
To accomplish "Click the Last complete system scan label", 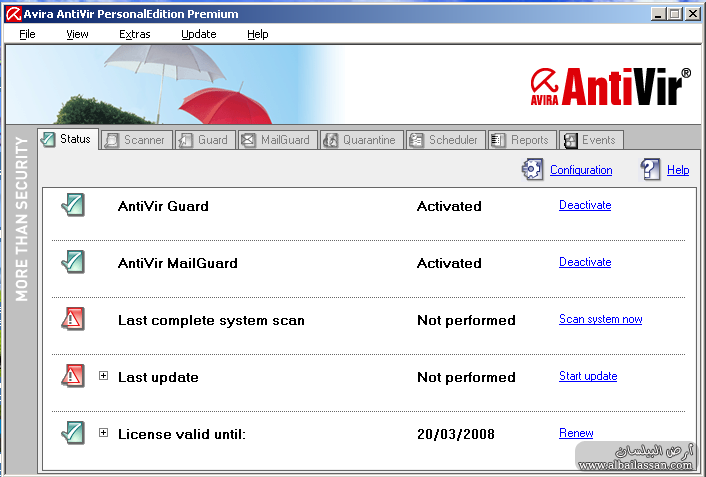I will (211, 320).
